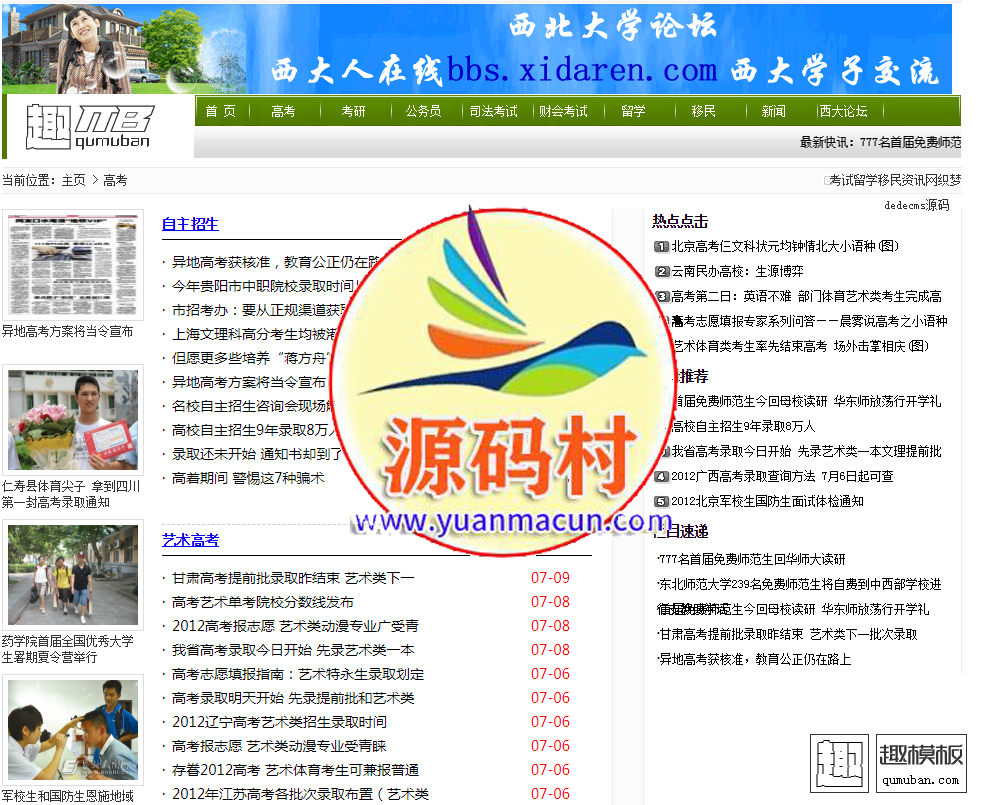Click the 留学 navigation item
Viewport: 999px width, 805px height.
coord(633,111)
